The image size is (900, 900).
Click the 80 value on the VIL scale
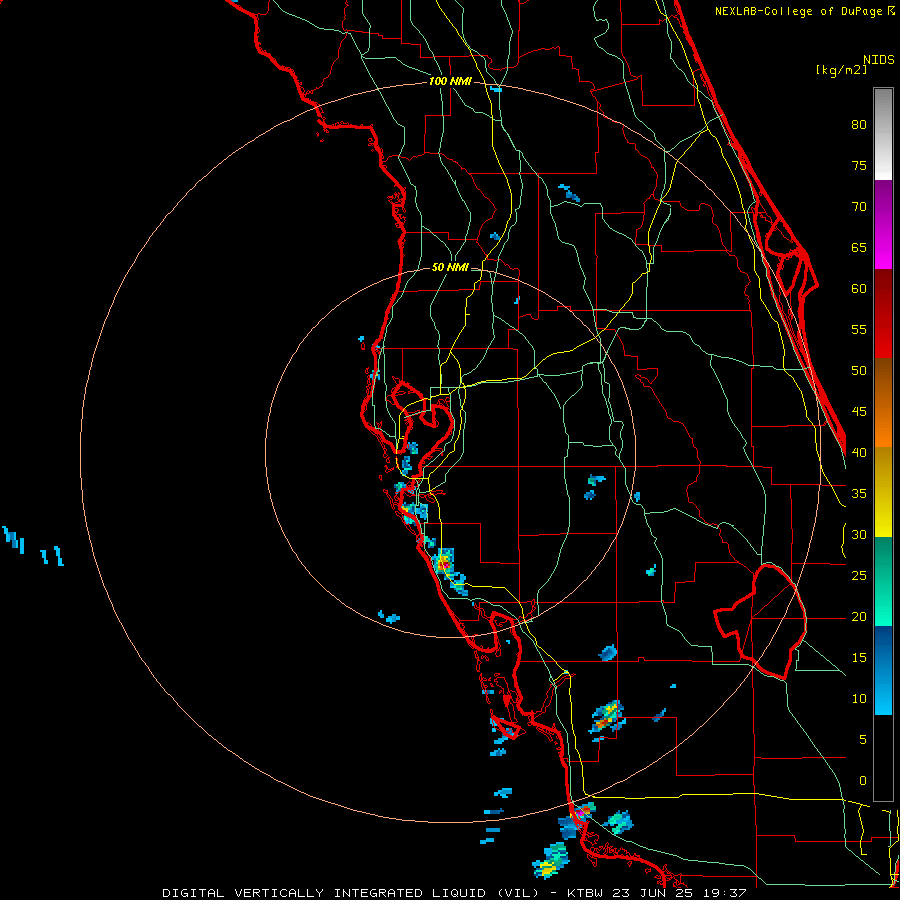click(859, 125)
